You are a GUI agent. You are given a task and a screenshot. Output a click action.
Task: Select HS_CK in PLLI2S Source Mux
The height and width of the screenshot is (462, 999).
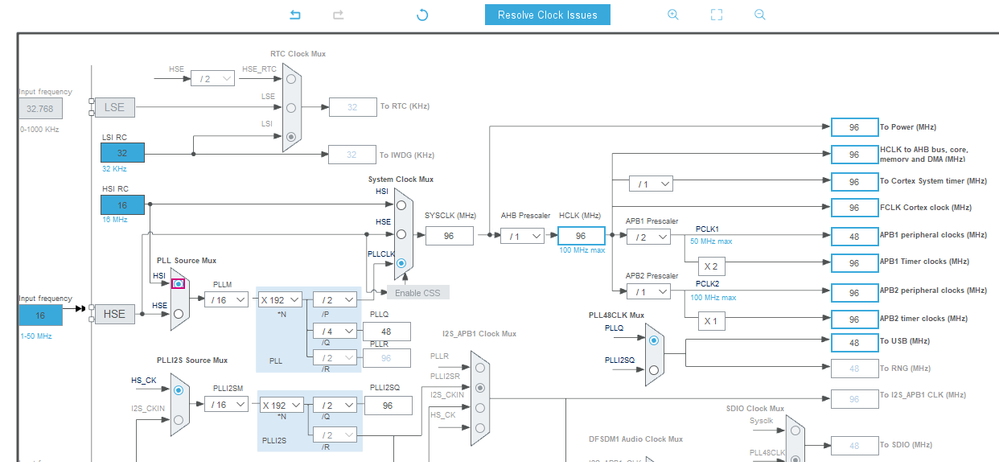pyautogui.click(x=179, y=389)
